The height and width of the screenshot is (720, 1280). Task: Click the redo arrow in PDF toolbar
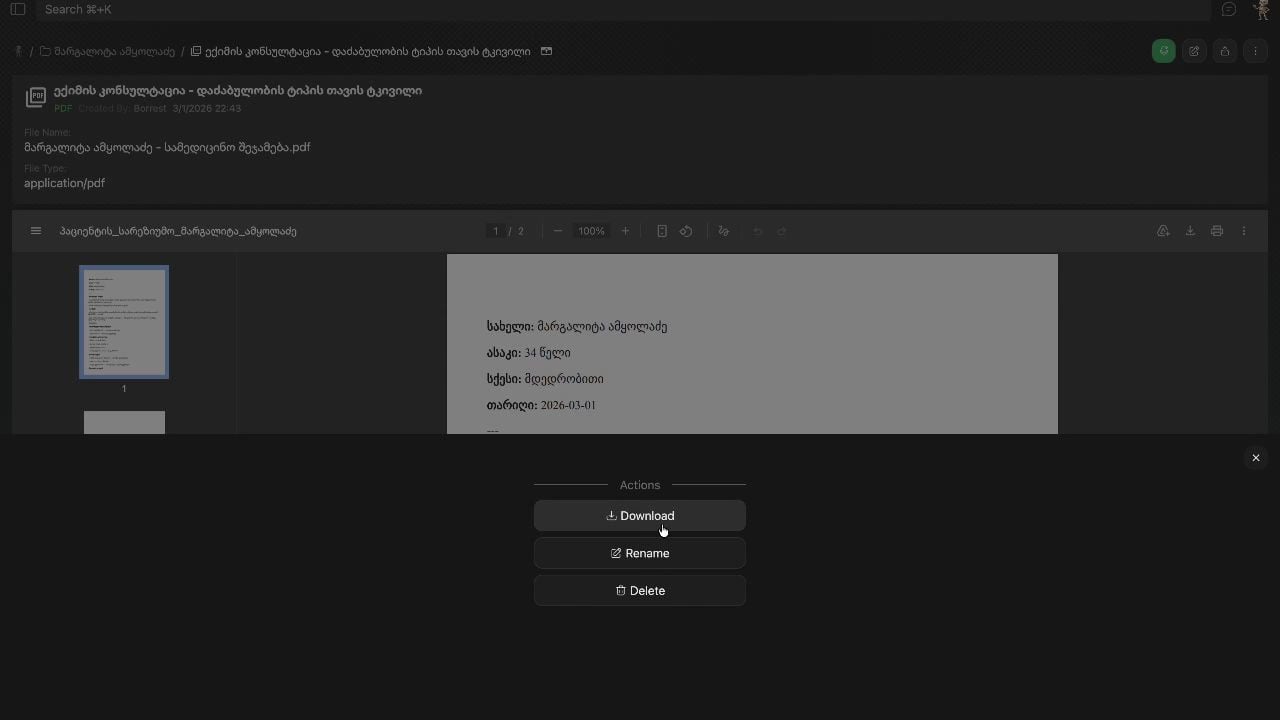click(782, 231)
